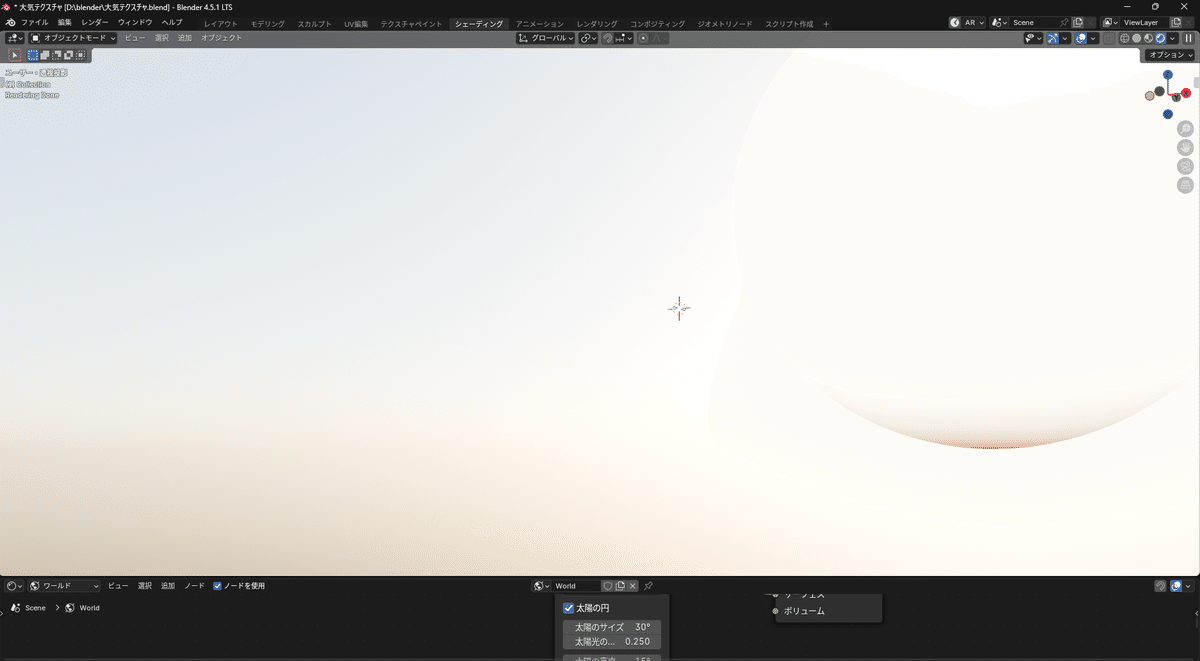
Task: Switch to the テクスチャペイント workspace tab
Action: [x=411, y=23]
